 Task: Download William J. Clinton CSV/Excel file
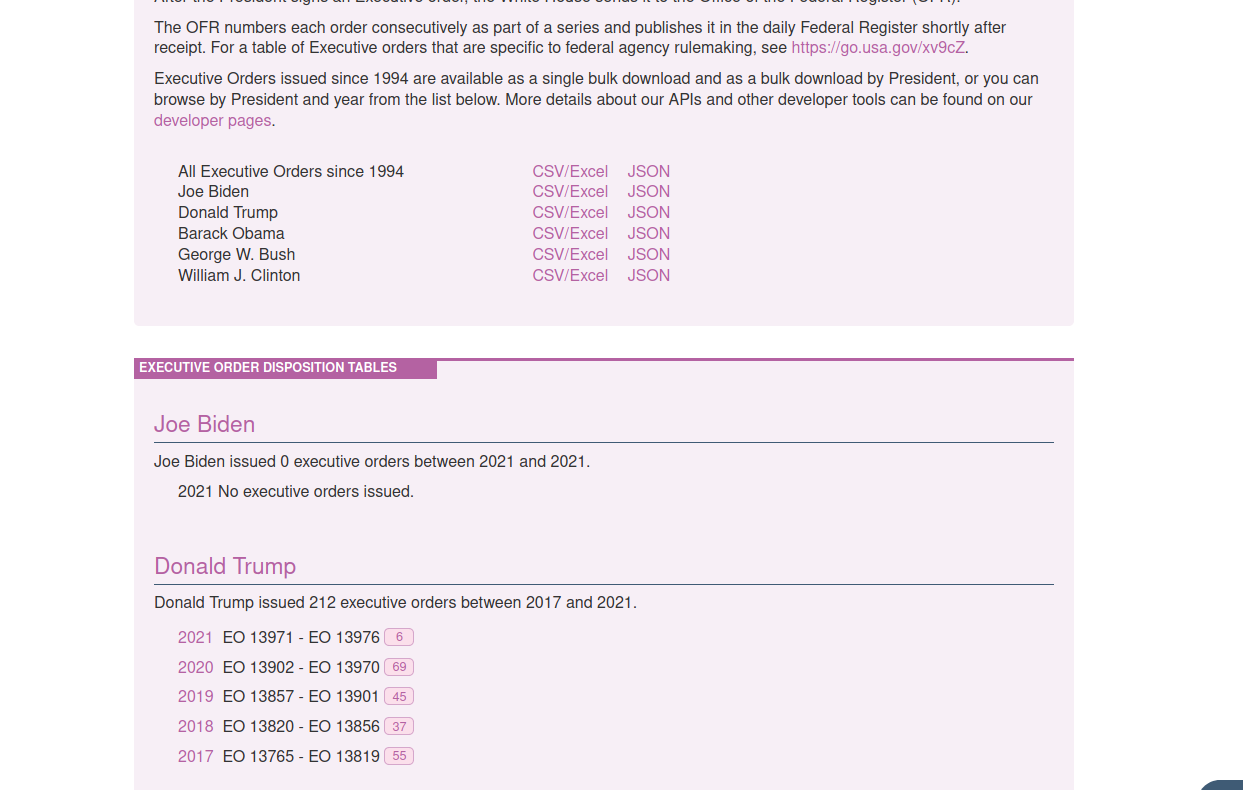coord(570,276)
